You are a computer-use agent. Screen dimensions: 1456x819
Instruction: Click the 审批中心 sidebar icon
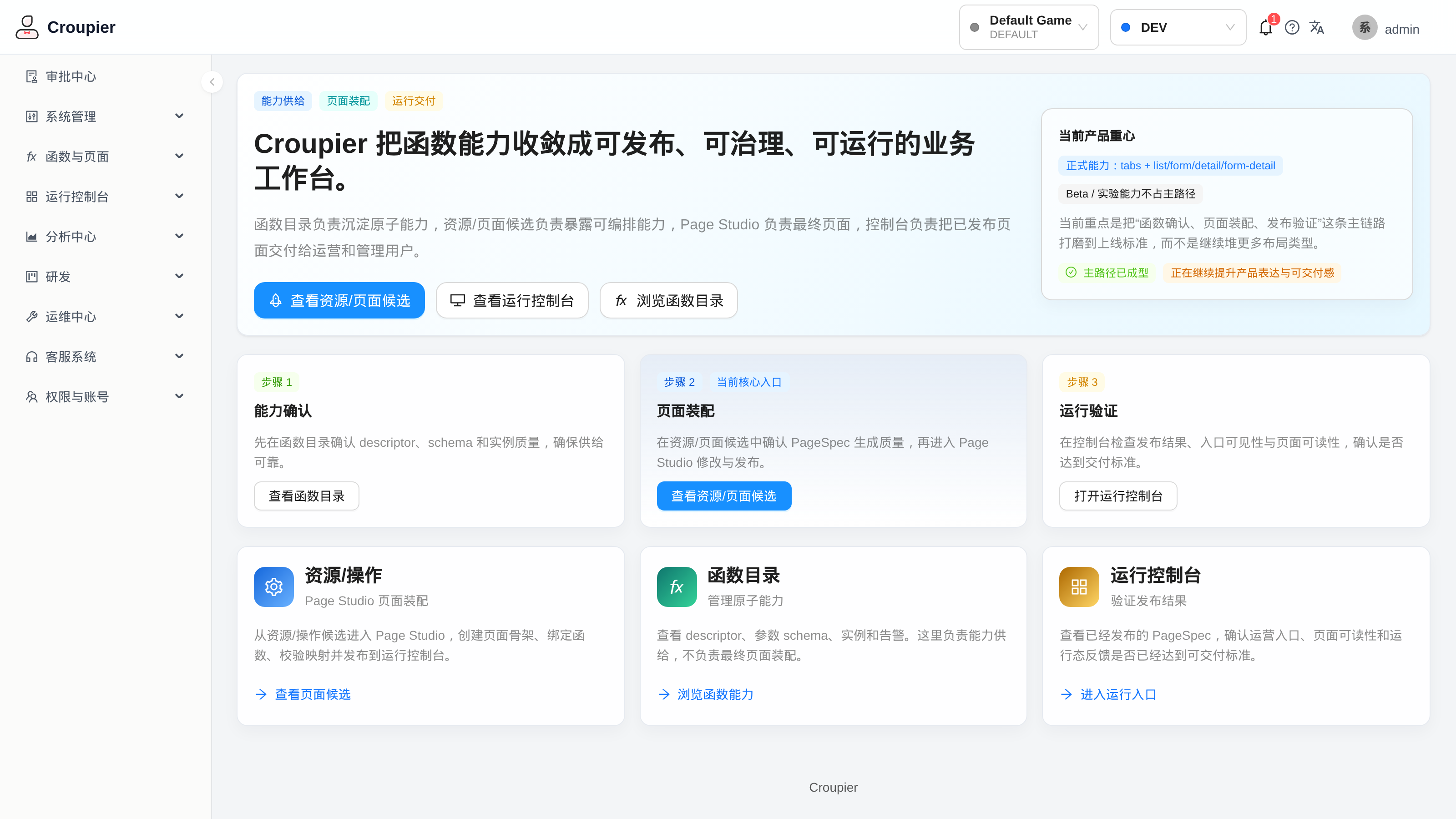coord(32,76)
